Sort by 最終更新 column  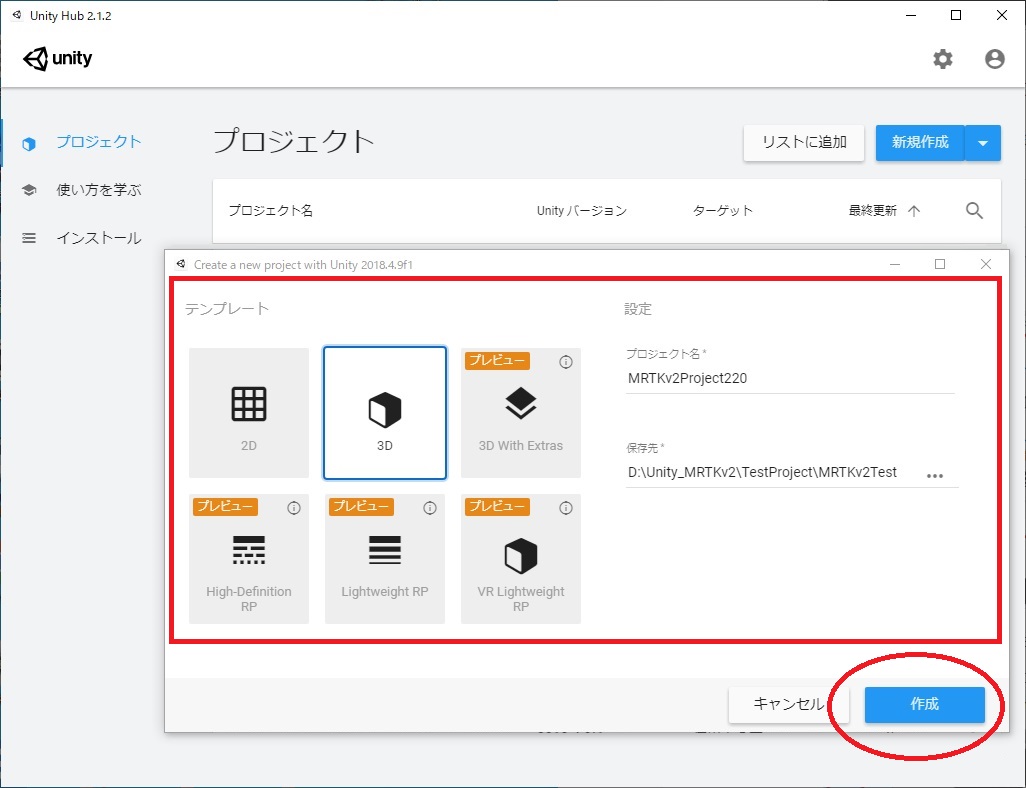(872, 211)
